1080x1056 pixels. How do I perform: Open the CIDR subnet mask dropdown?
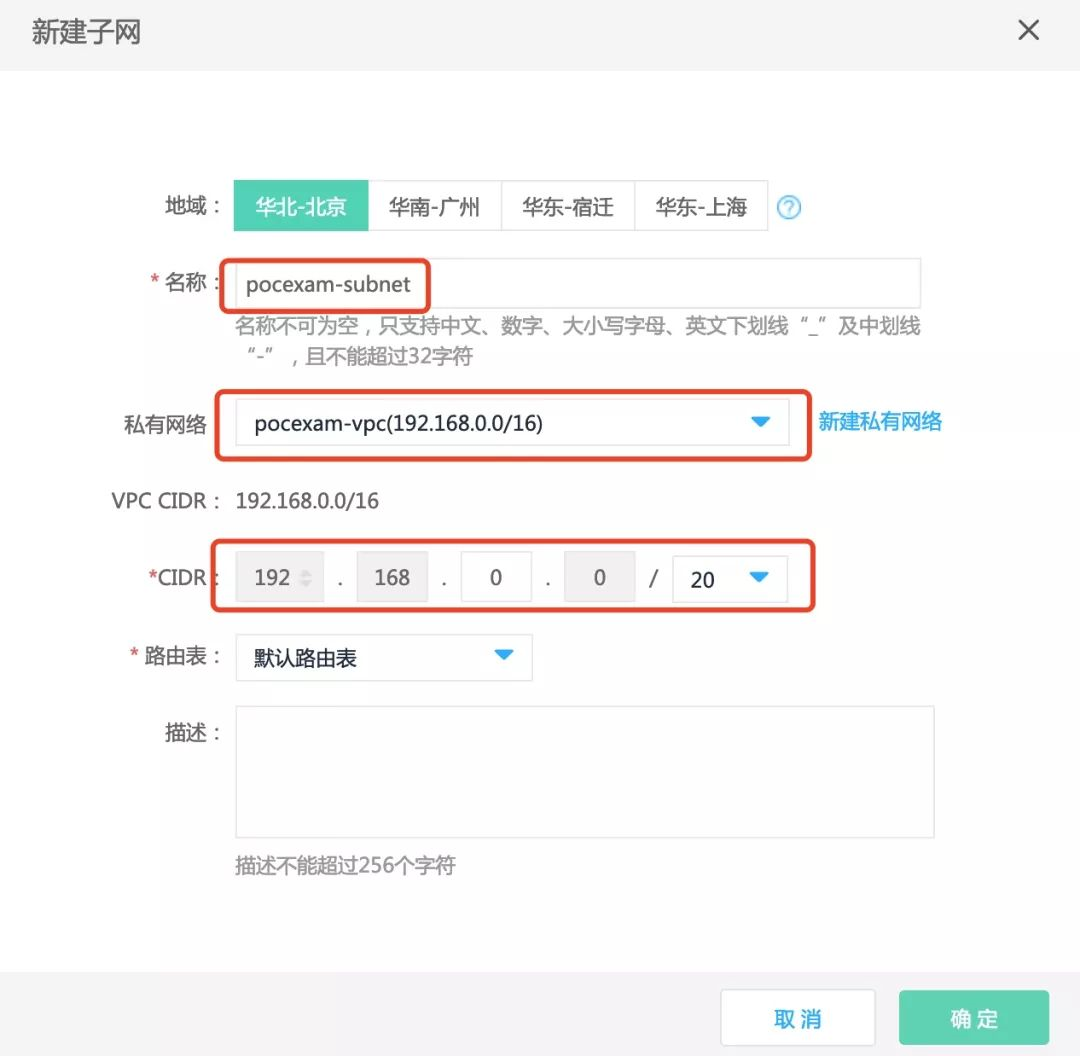click(x=730, y=577)
